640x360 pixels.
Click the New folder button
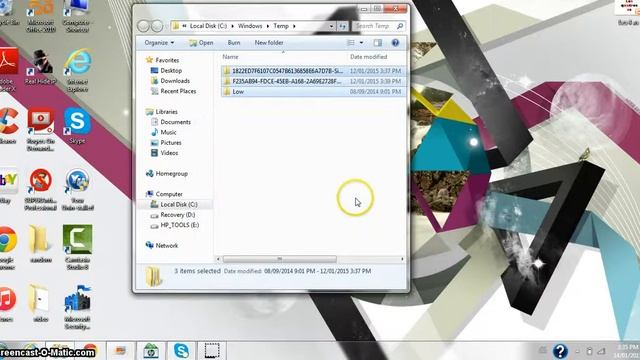[x=269, y=42]
